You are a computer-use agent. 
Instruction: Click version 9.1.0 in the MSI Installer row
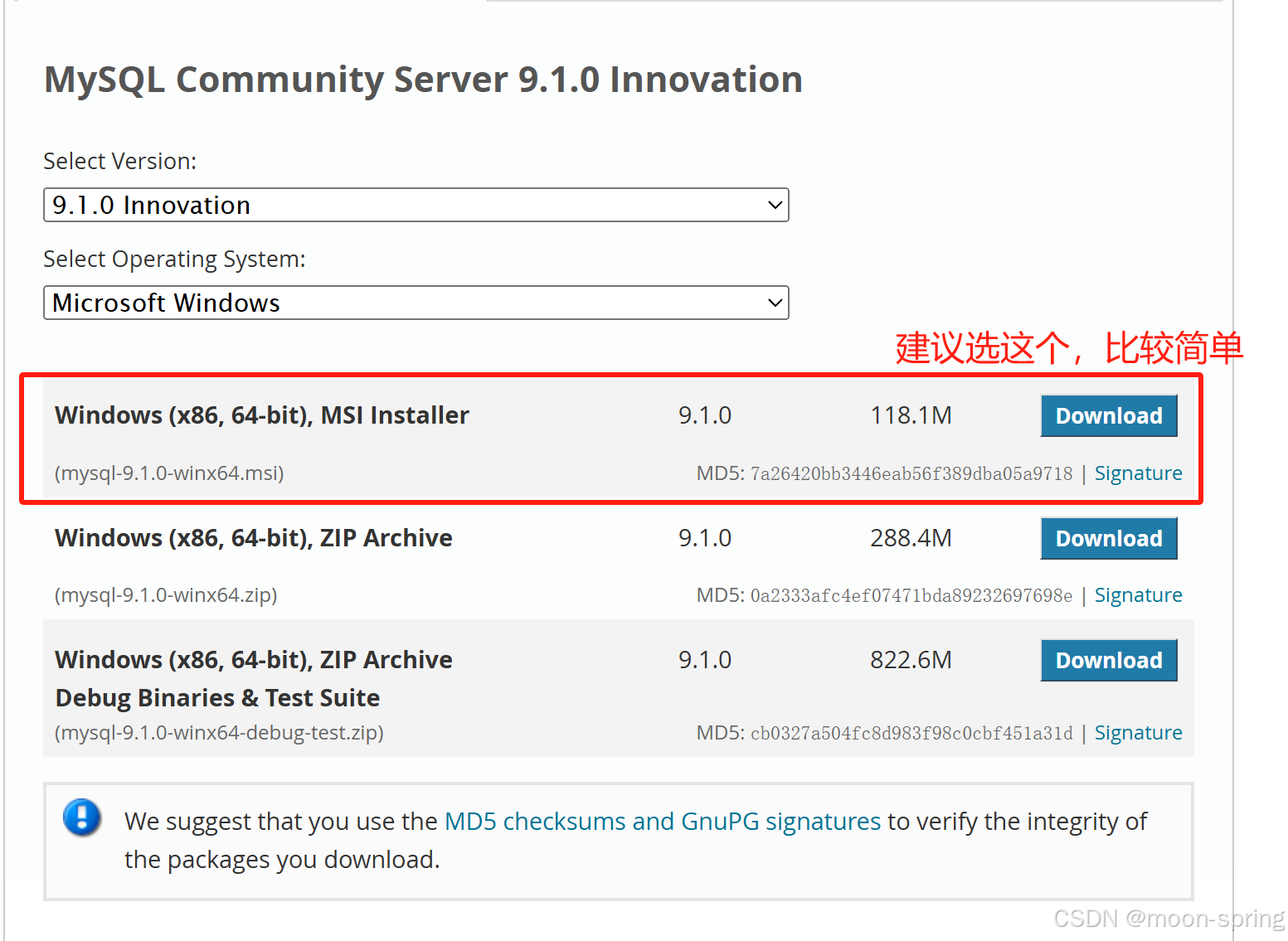[705, 415]
